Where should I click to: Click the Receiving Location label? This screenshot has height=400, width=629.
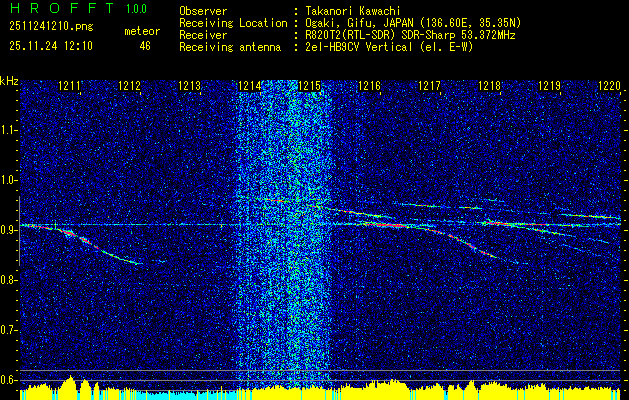click(233, 23)
